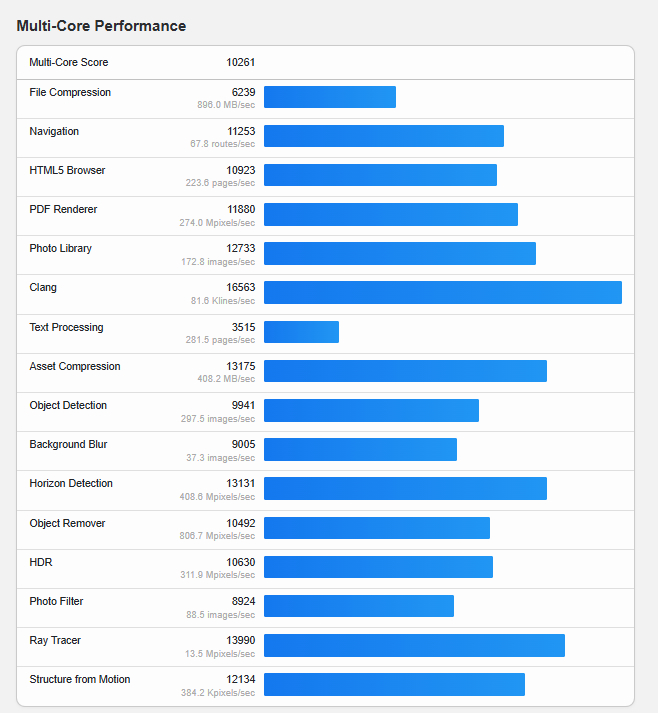Viewport: 658px width, 713px height.
Task: Click the Navigation row label
Action: (54, 131)
